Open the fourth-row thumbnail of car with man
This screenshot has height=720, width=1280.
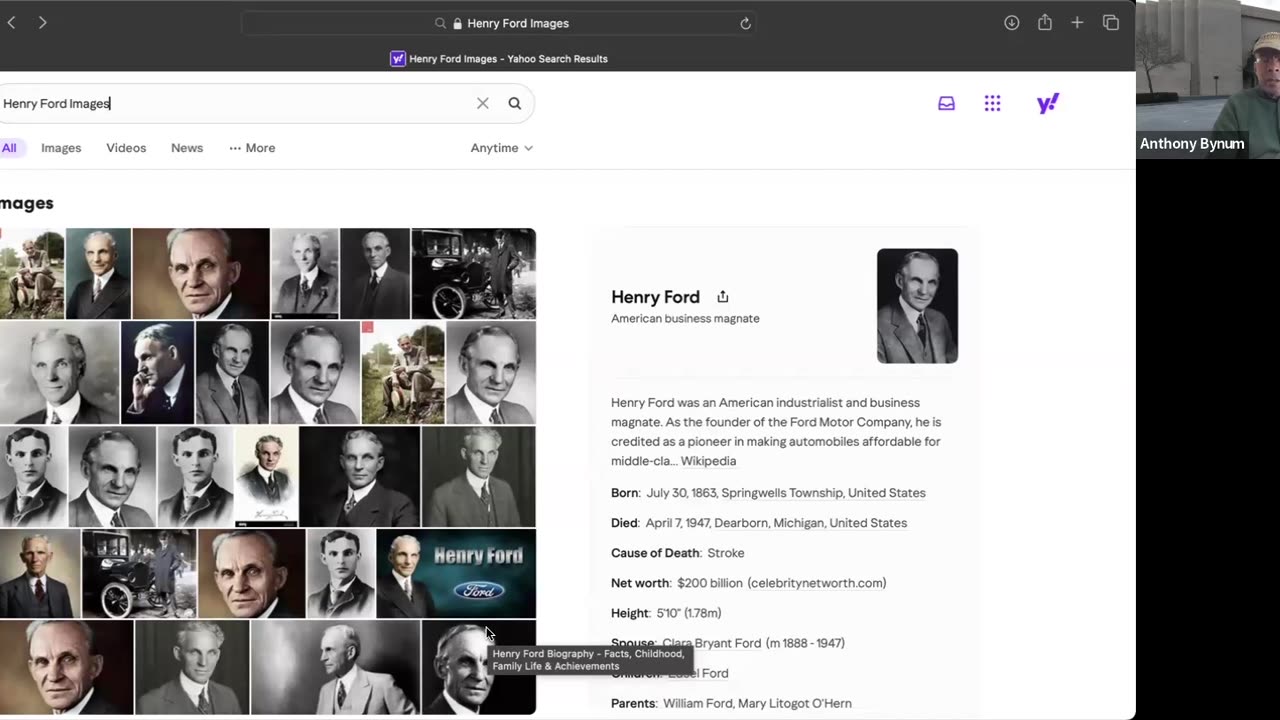(x=139, y=573)
